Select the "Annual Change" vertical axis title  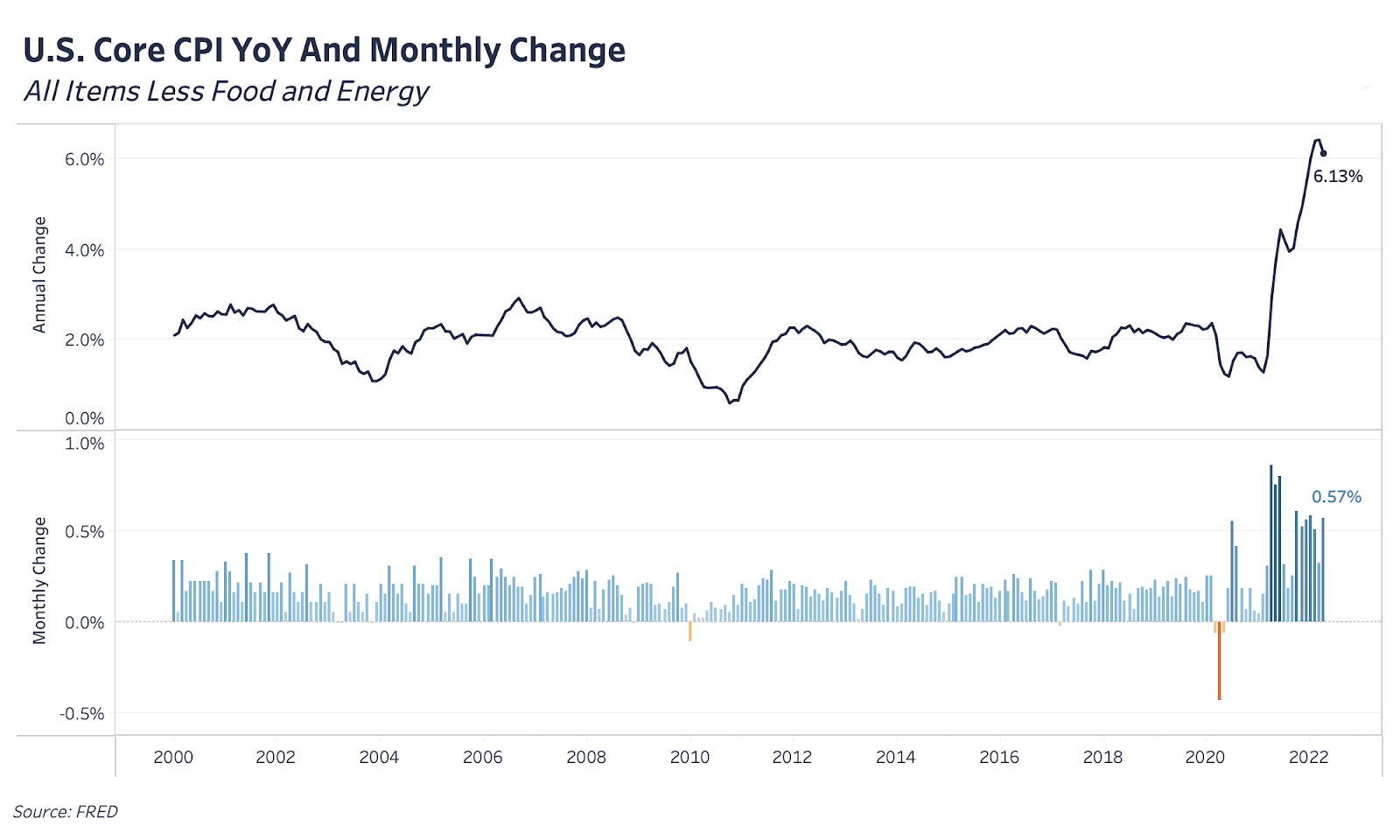click(x=39, y=275)
